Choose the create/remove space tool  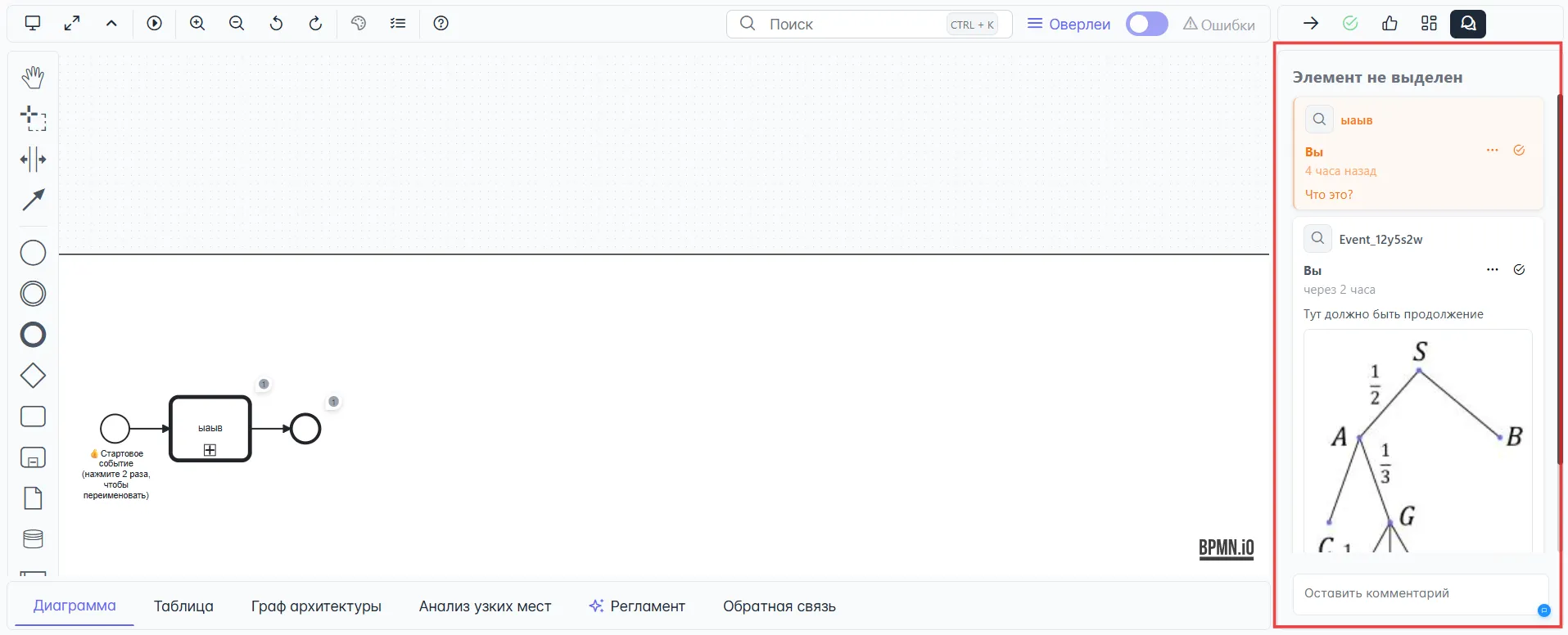coord(33,160)
